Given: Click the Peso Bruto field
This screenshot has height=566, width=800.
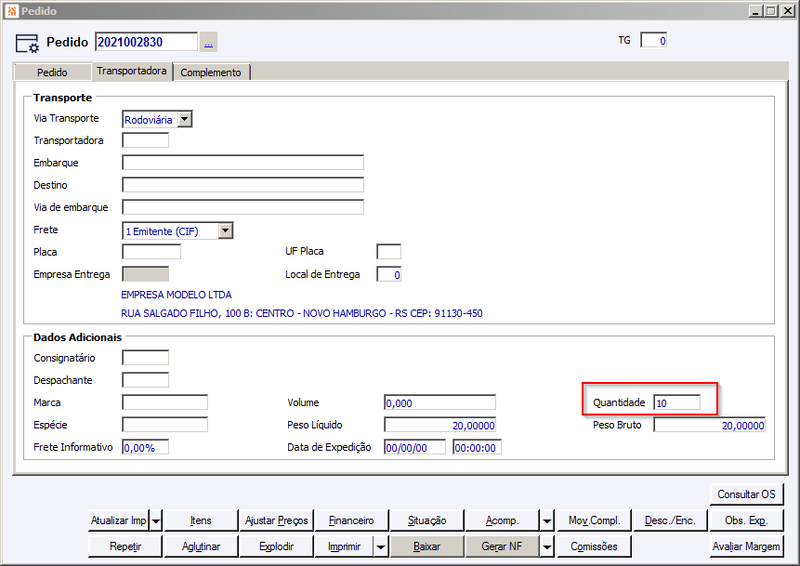Looking at the screenshot, I should pos(710,425).
